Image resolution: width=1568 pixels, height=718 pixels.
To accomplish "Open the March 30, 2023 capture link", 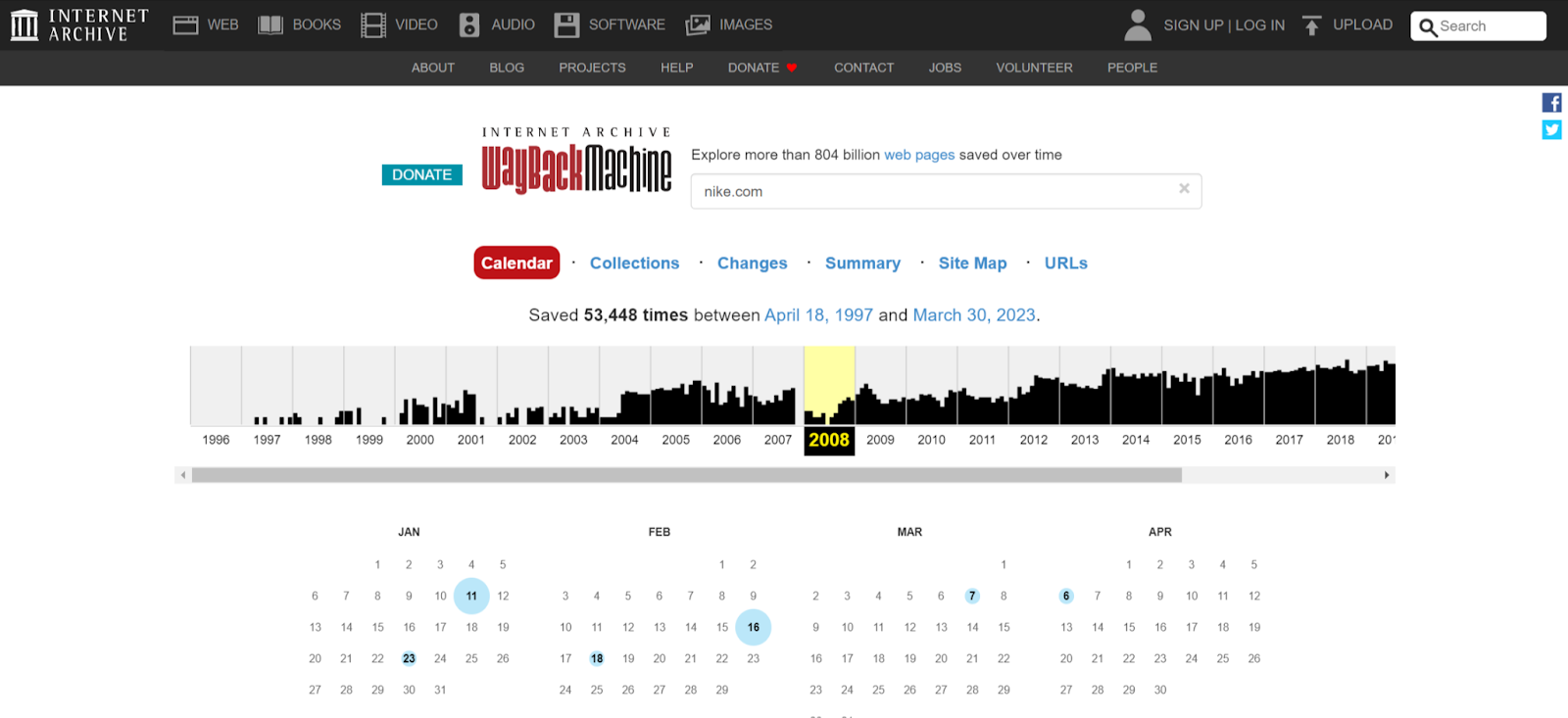I will [974, 315].
